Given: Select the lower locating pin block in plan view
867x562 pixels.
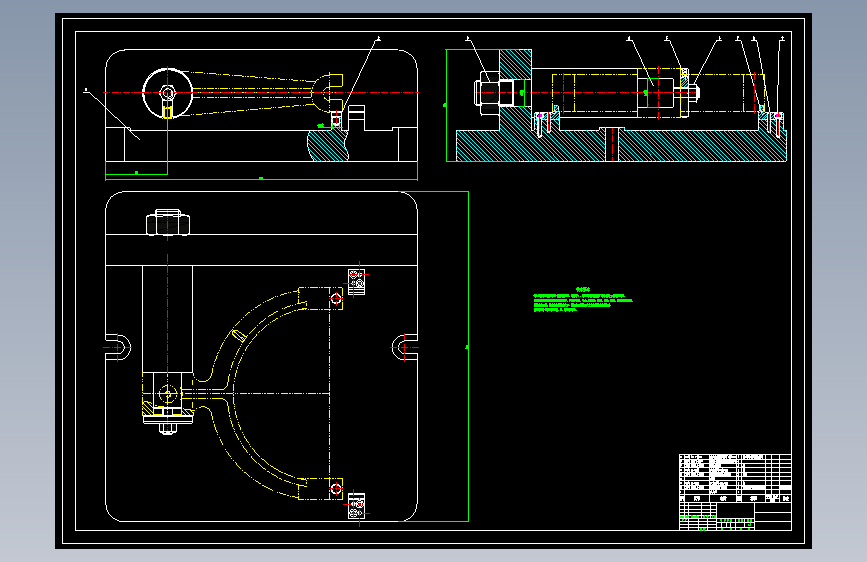Looking at the screenshot, I should (x=357, y=506).
